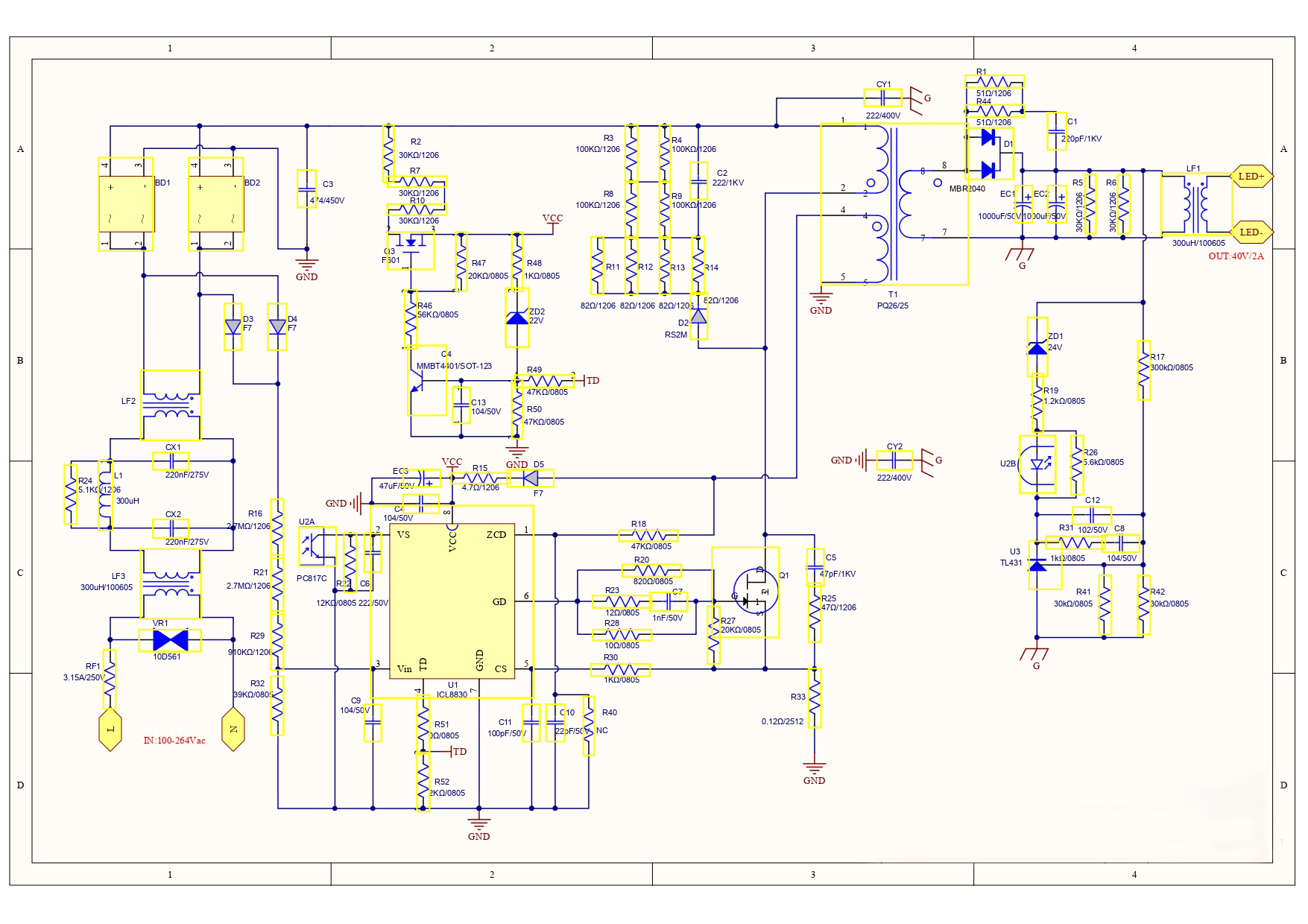
Task: Click the LED+ output port
Action: 1251,177
